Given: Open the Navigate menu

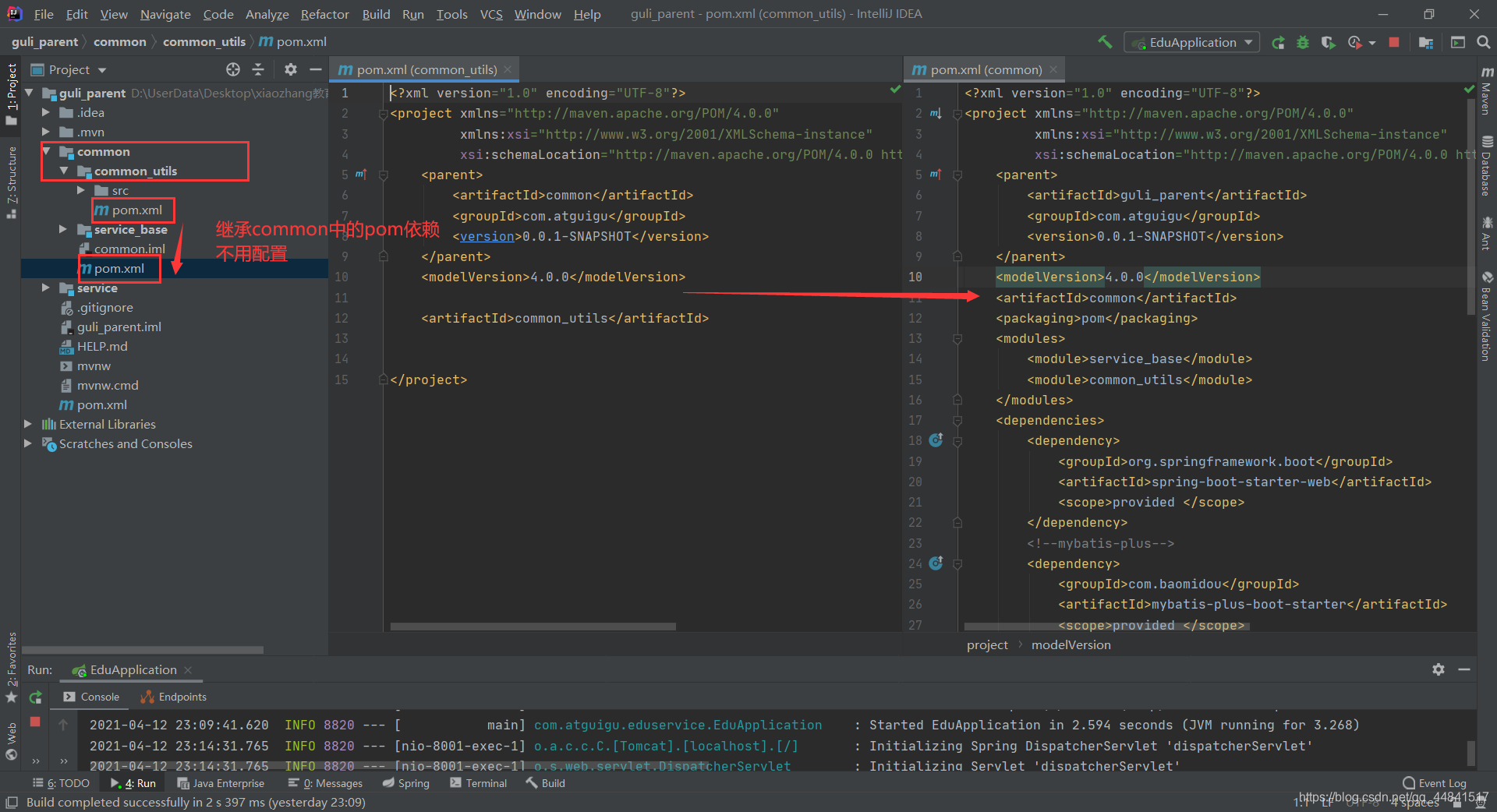Looking at the screenshot, I should pos(165,14).
